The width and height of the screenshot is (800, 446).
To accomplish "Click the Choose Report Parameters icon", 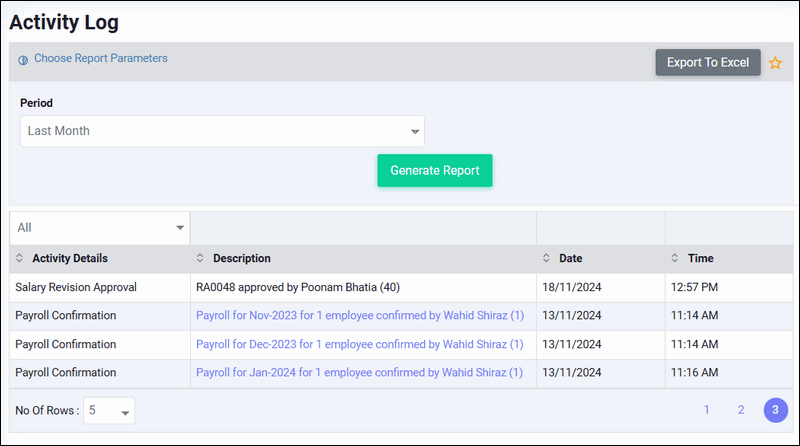I will tap(23, 60).
